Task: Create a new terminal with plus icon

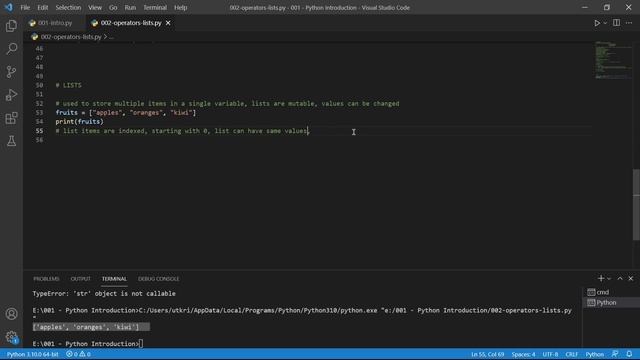Action: pyautogui.click(x=600, y=278)
